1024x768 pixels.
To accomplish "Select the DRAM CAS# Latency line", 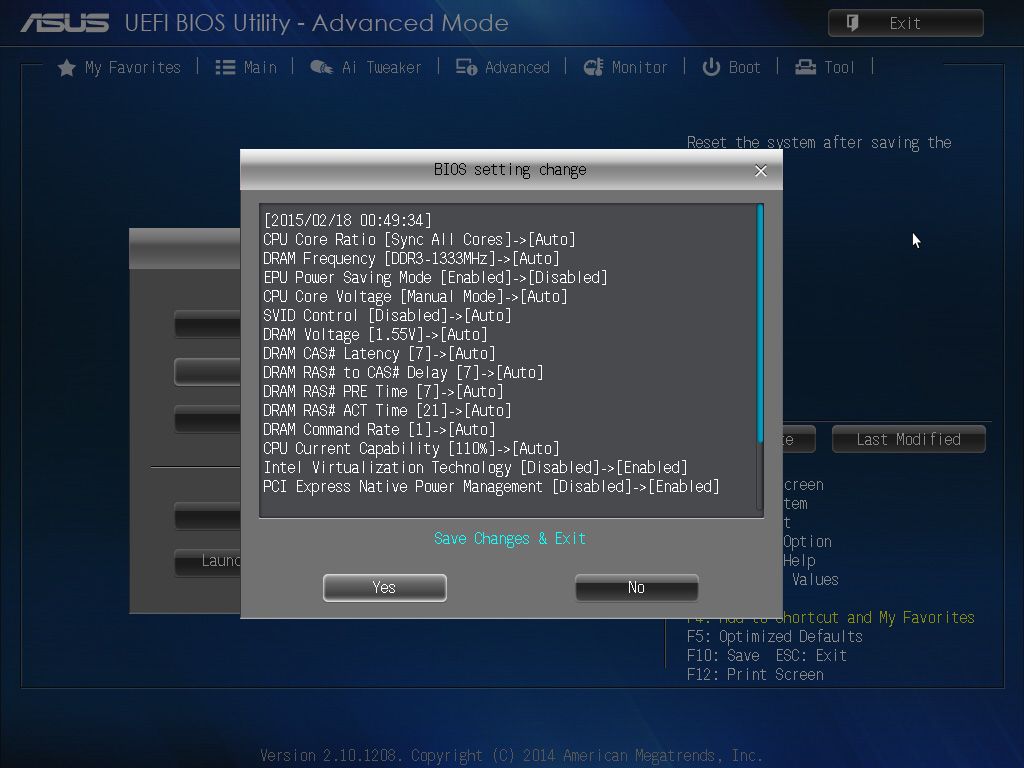I will click(x=379, y=353).
